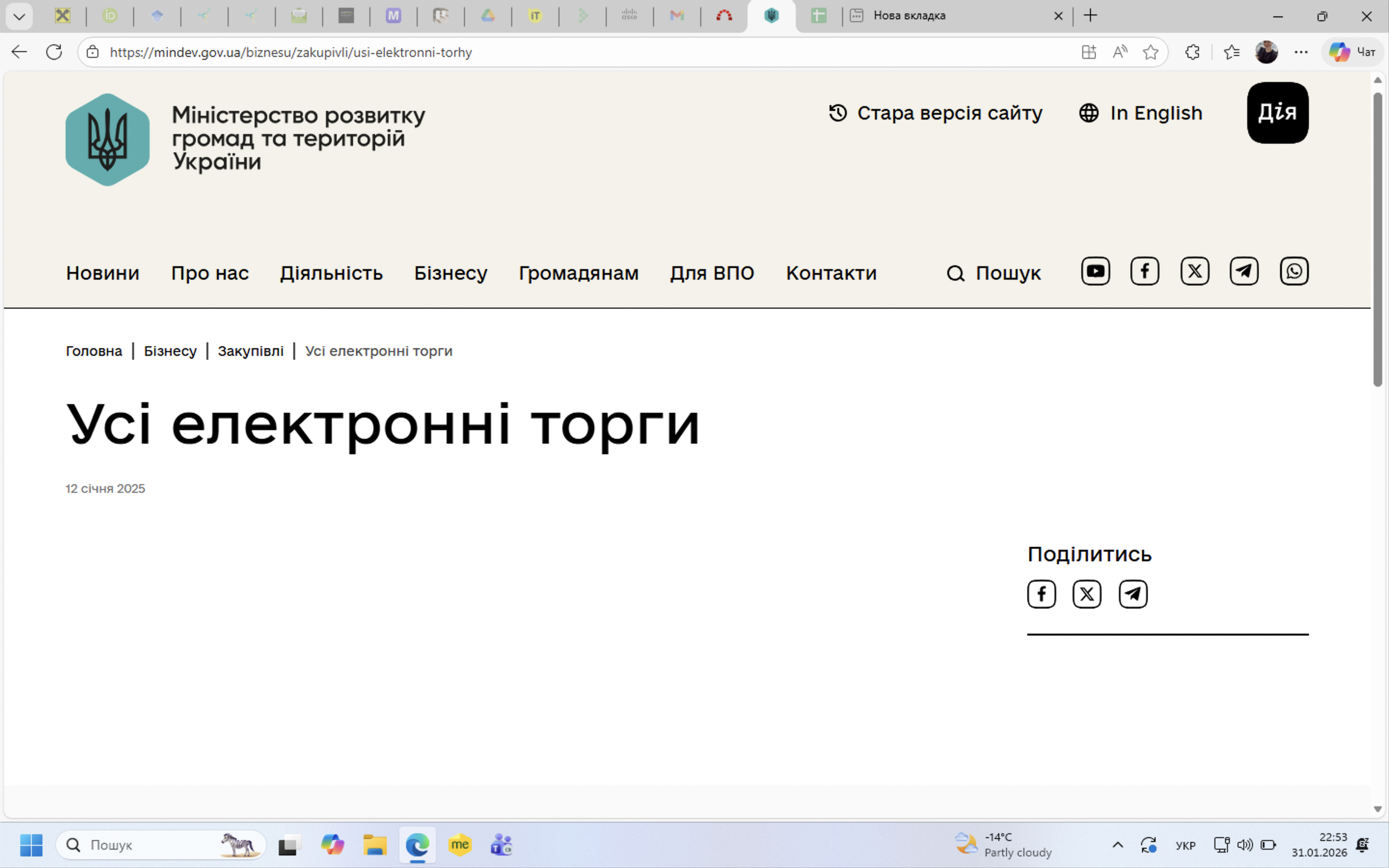Expand the tab search chevron dropdown
This screenshot has width=1389, height=868.
tap(19, 16)
